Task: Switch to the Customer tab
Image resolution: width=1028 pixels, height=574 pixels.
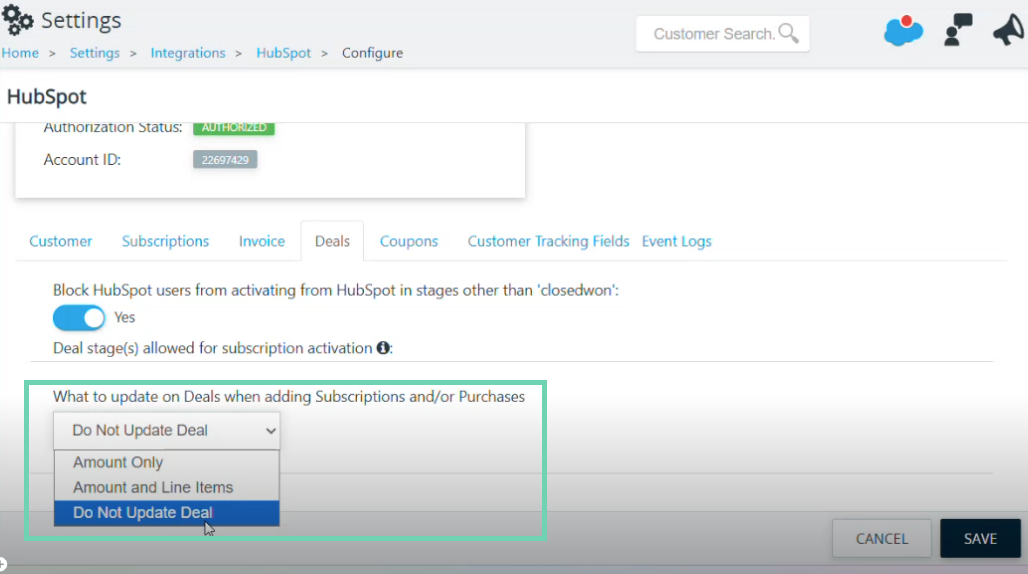Action: pyautogui.click(x=60, y=241)
